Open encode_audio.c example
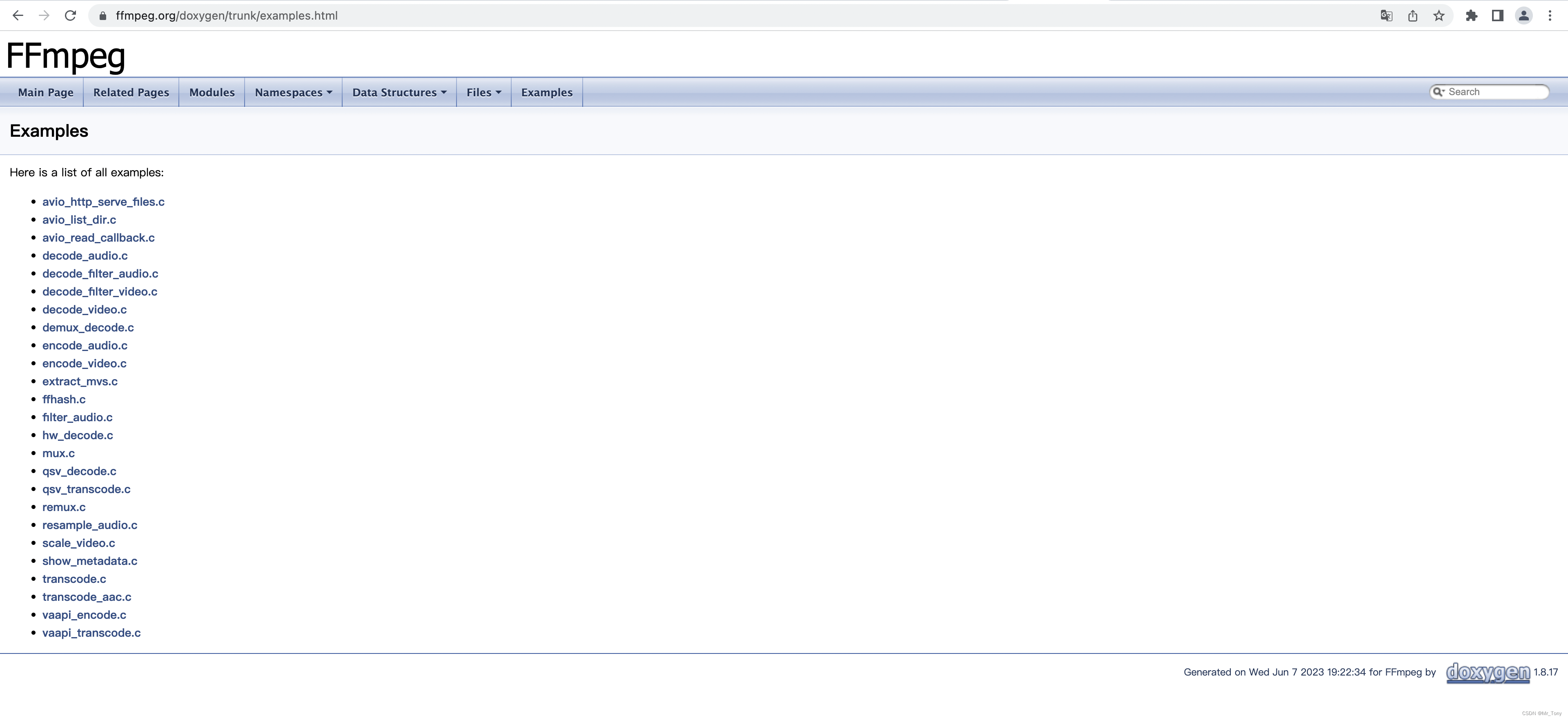The height and width of the screenshot is (720, 1568). point(85,346)
